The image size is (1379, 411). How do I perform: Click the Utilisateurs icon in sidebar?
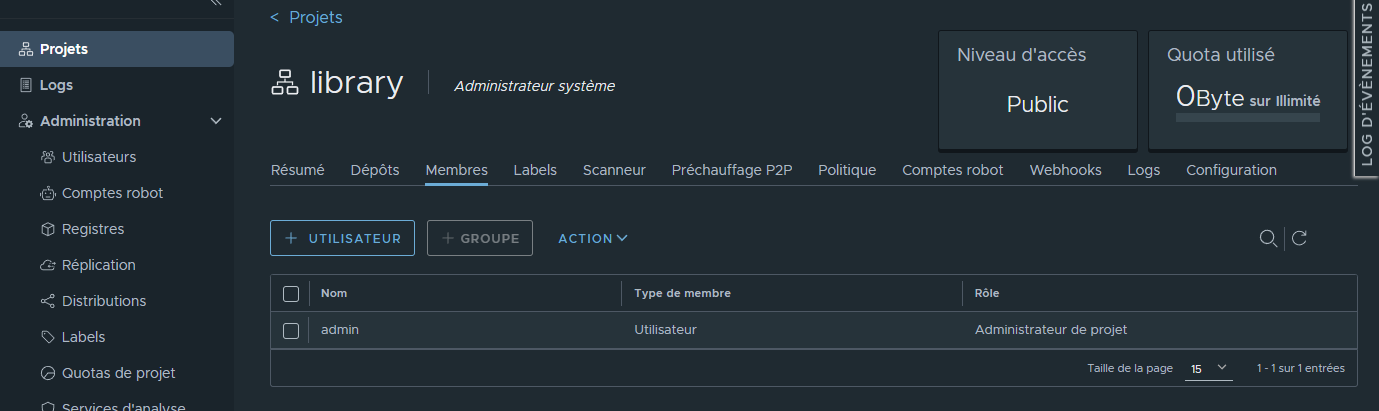click(47, 157)
